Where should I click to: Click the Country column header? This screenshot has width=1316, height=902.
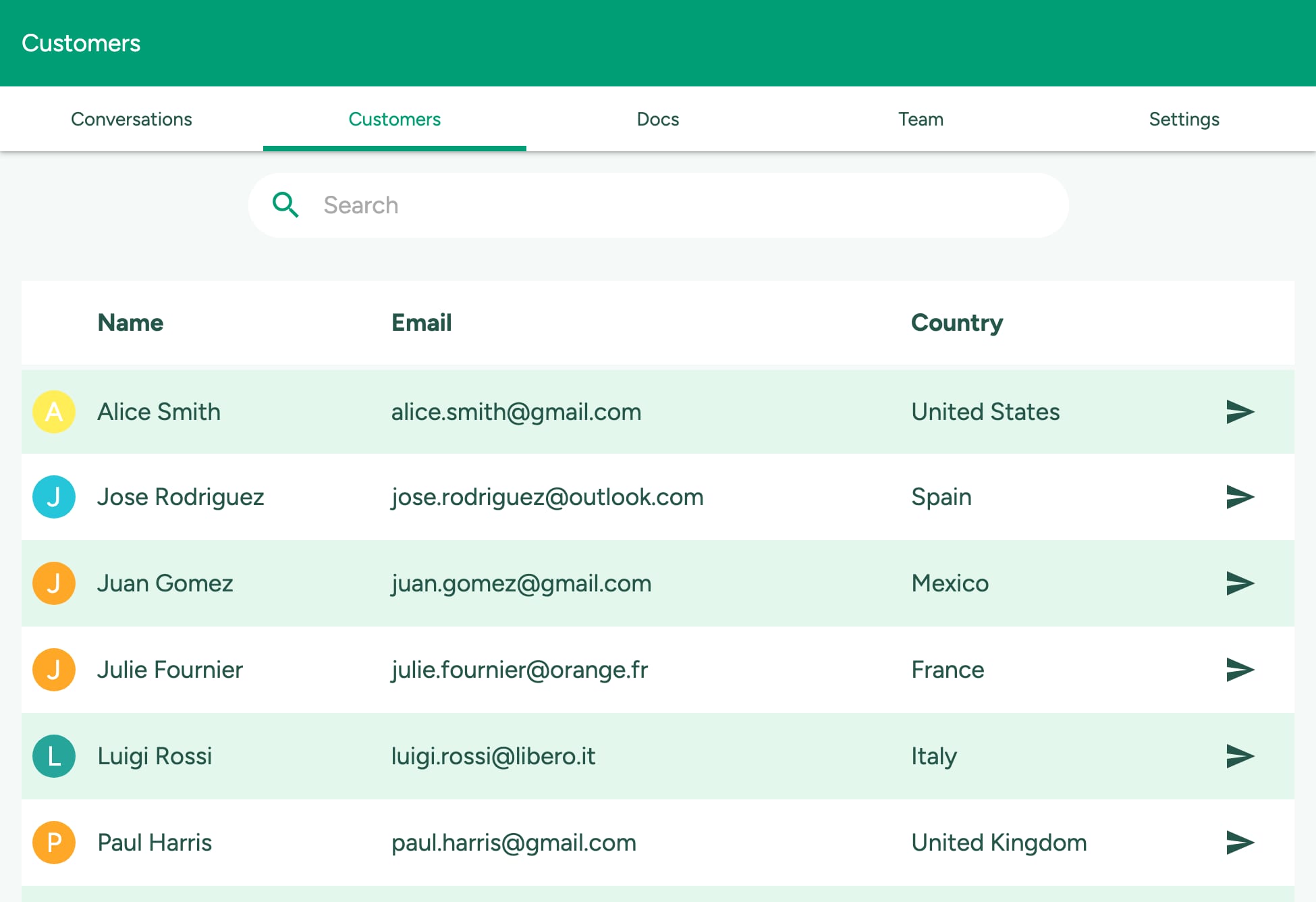pos(957,323)
